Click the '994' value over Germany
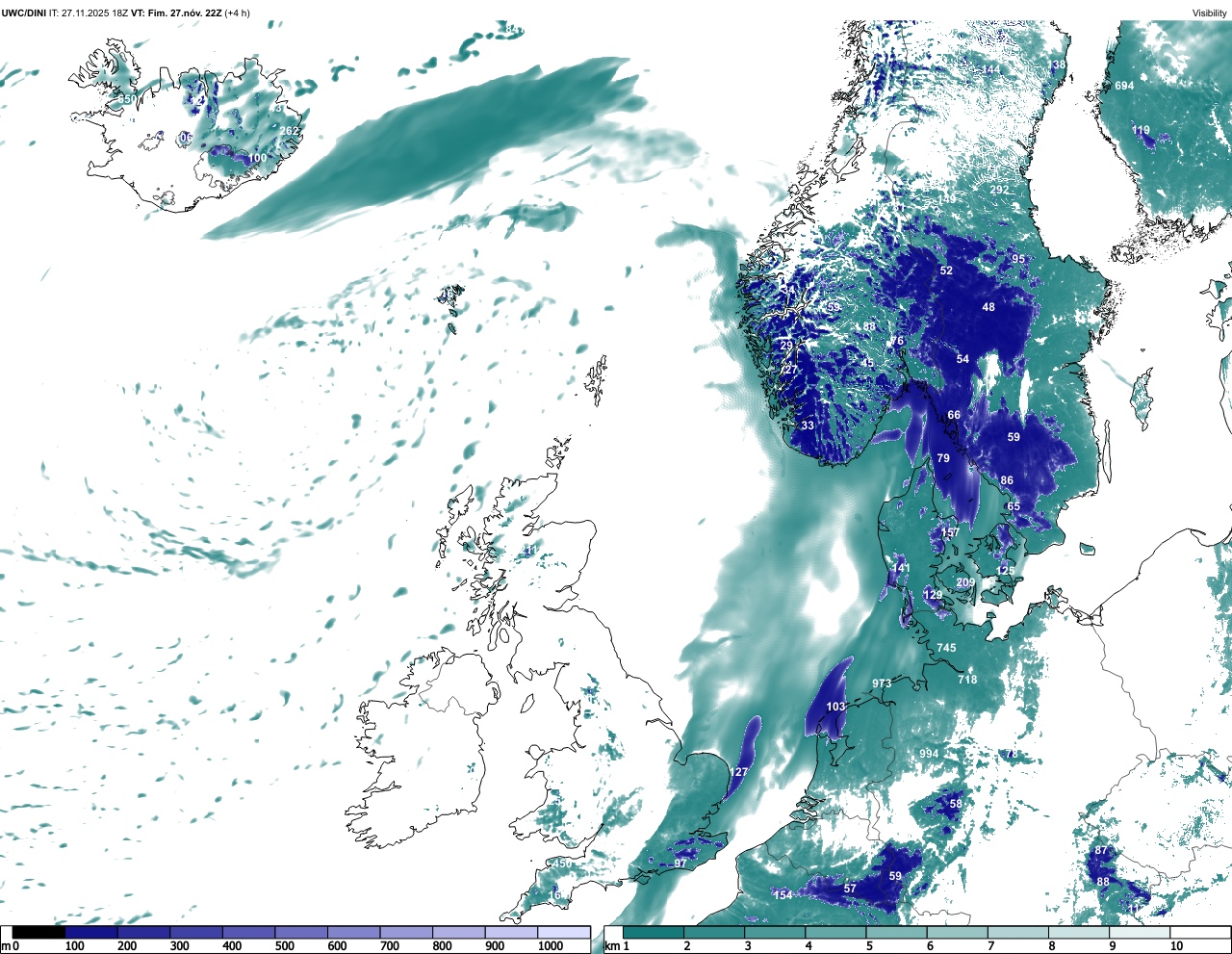 tap(929, 754)
